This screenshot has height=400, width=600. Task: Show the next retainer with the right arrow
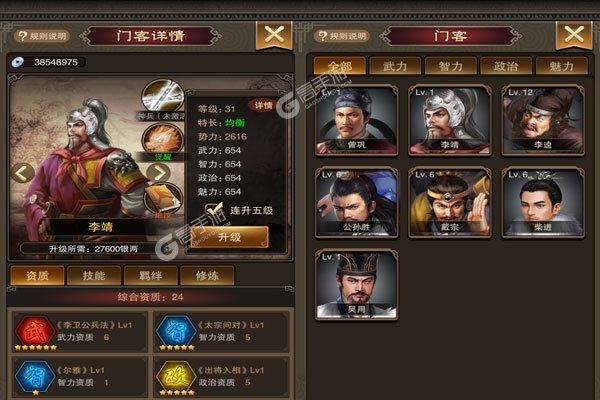click(x=159, y=173)
